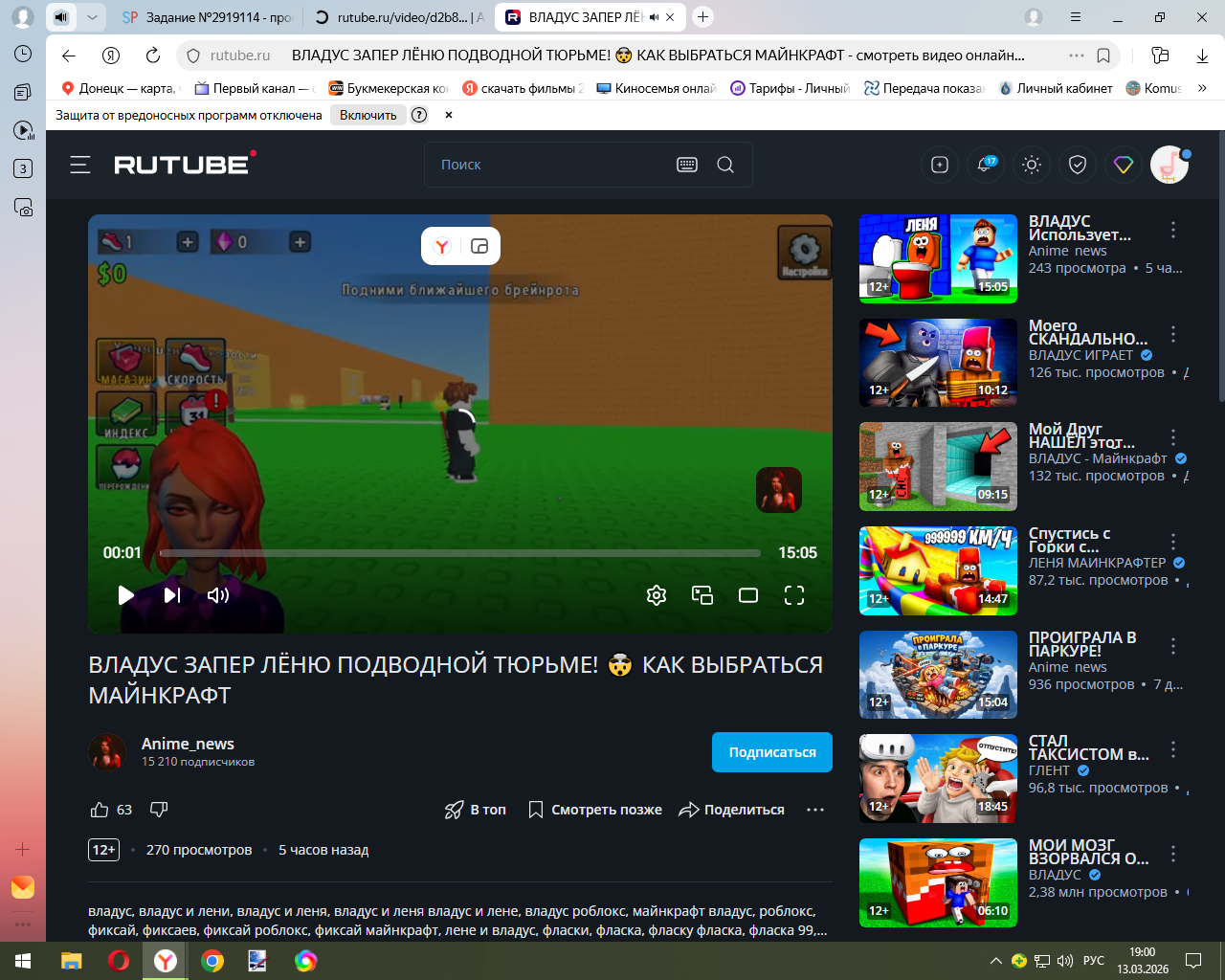Go back to the previous page
The image size is (1225, 980).
[x=69, y=56]
